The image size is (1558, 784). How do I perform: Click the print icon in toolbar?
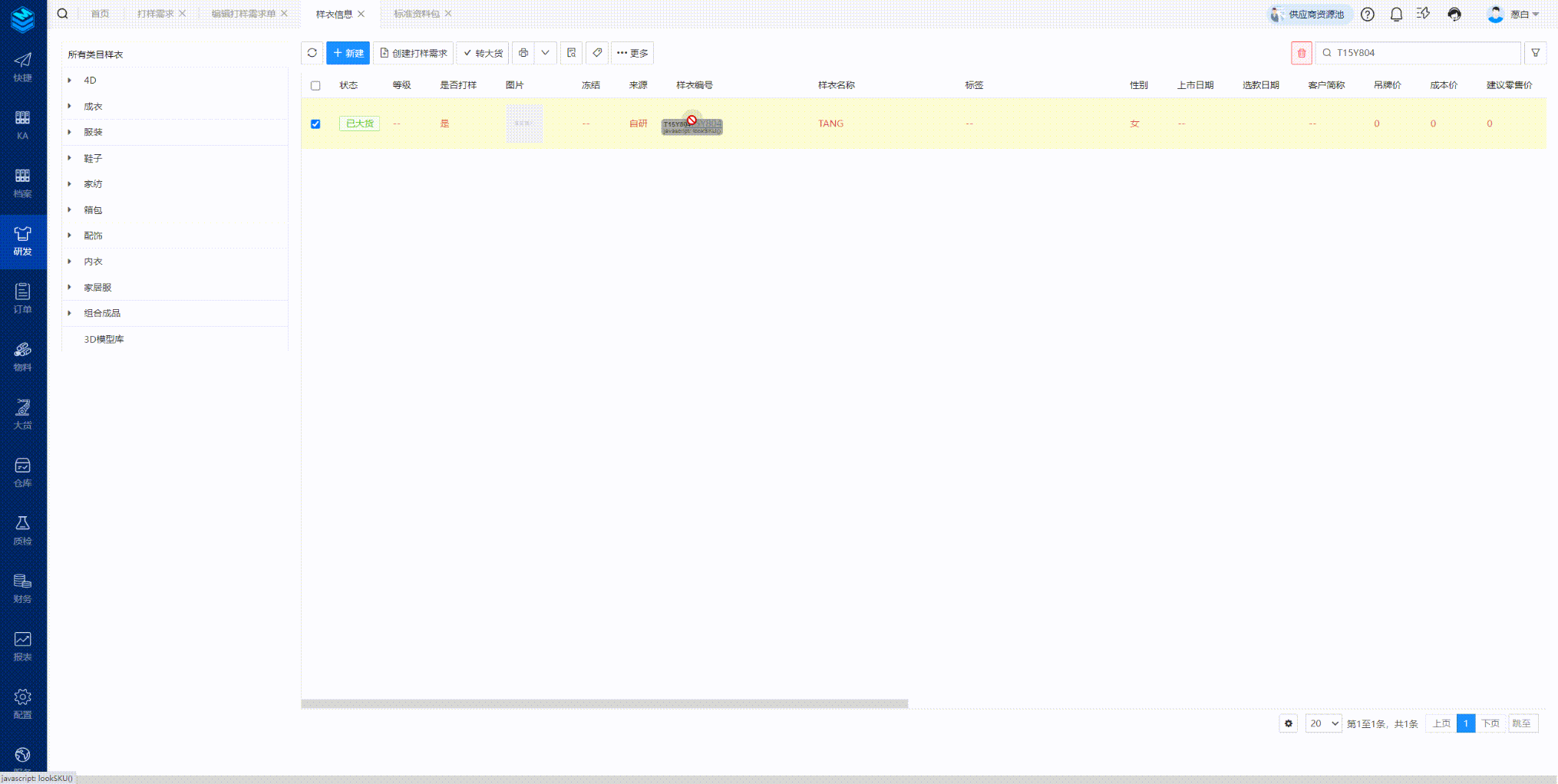pos(523,53)
